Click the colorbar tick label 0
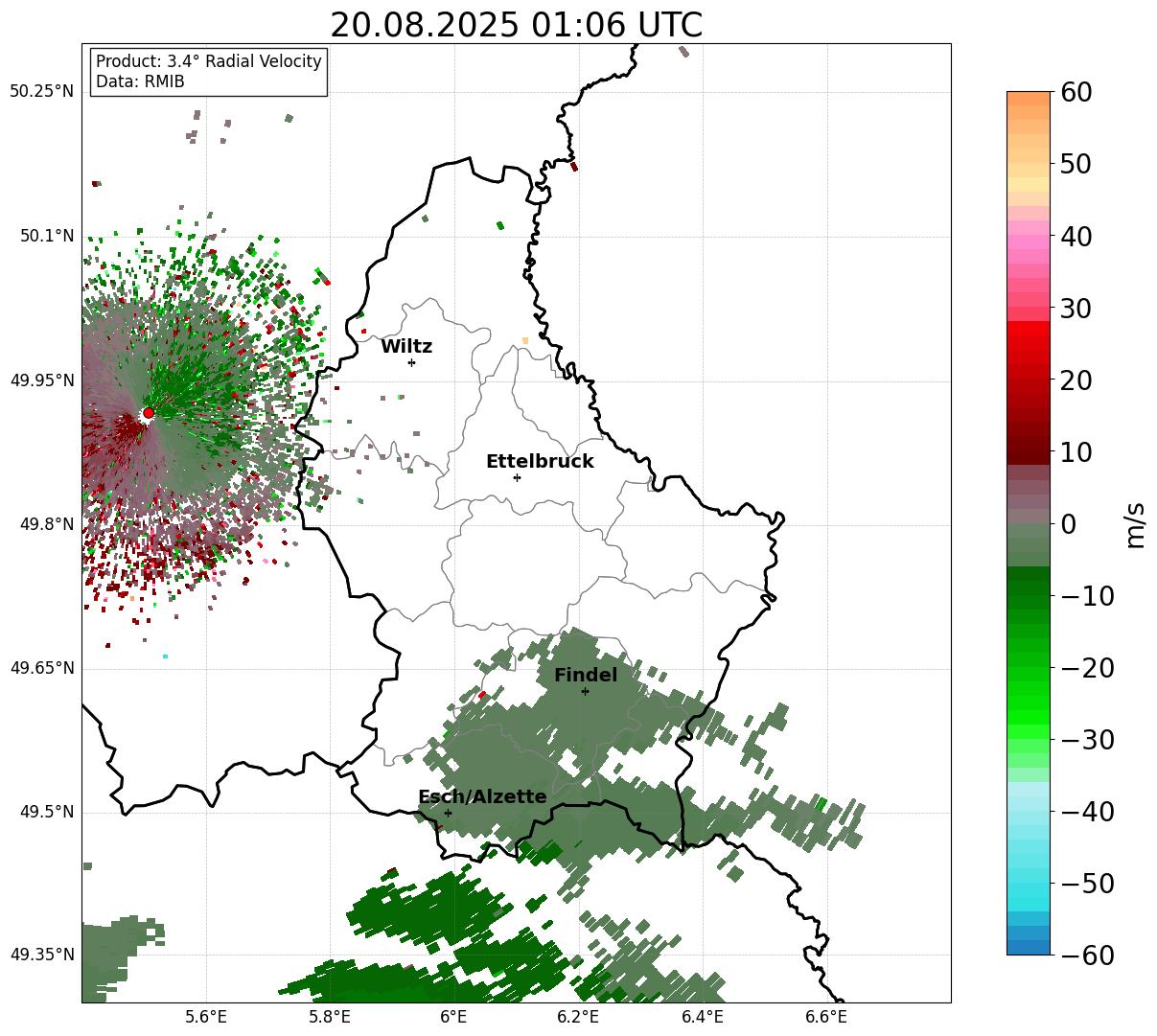 (x=1068, y=524)
